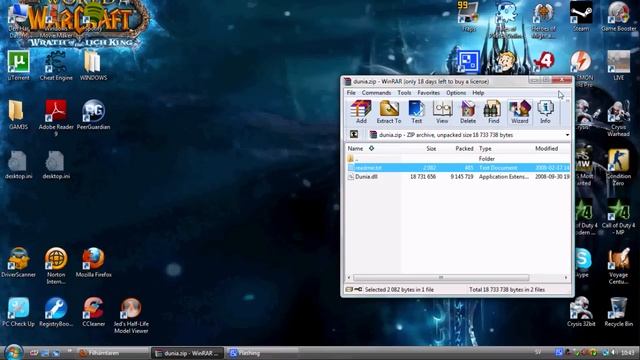Open the Wizard toolbar icon
The image size is (640, 360).
[x=519, y=112]
